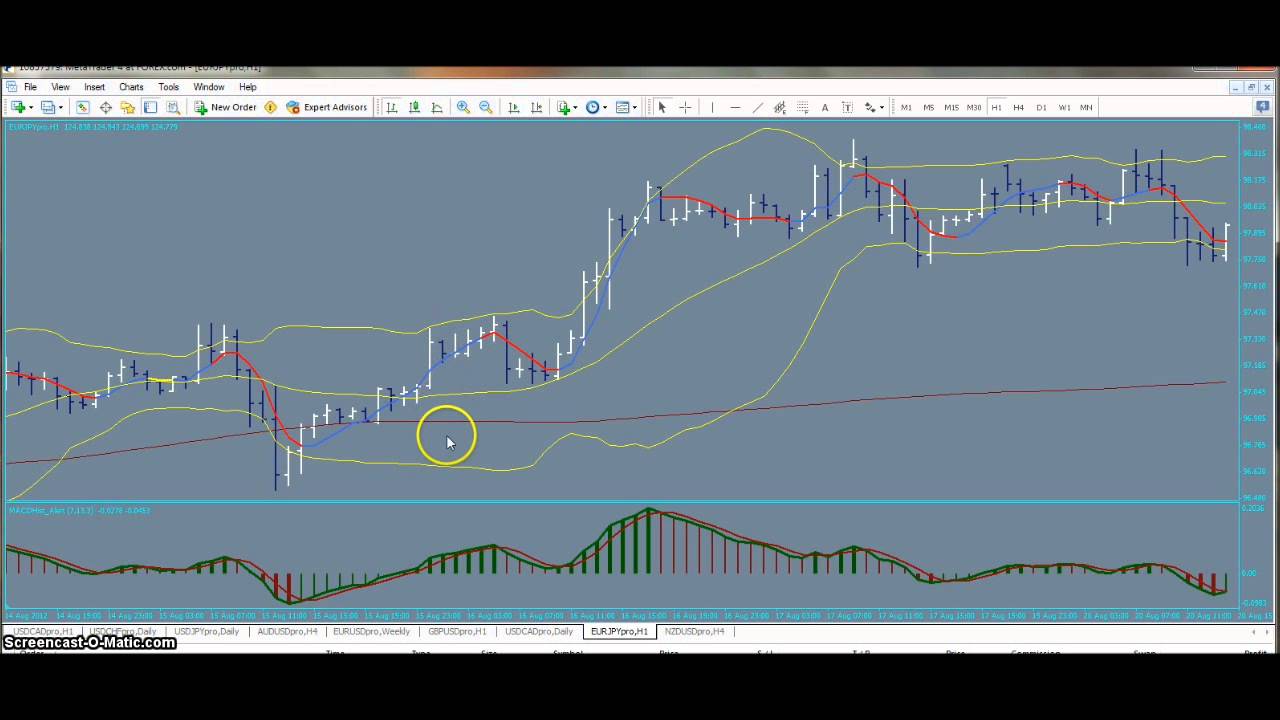
Task: Switch to AUDUSDpro,H4 chart tab
Action: click(x=287, y=632)
